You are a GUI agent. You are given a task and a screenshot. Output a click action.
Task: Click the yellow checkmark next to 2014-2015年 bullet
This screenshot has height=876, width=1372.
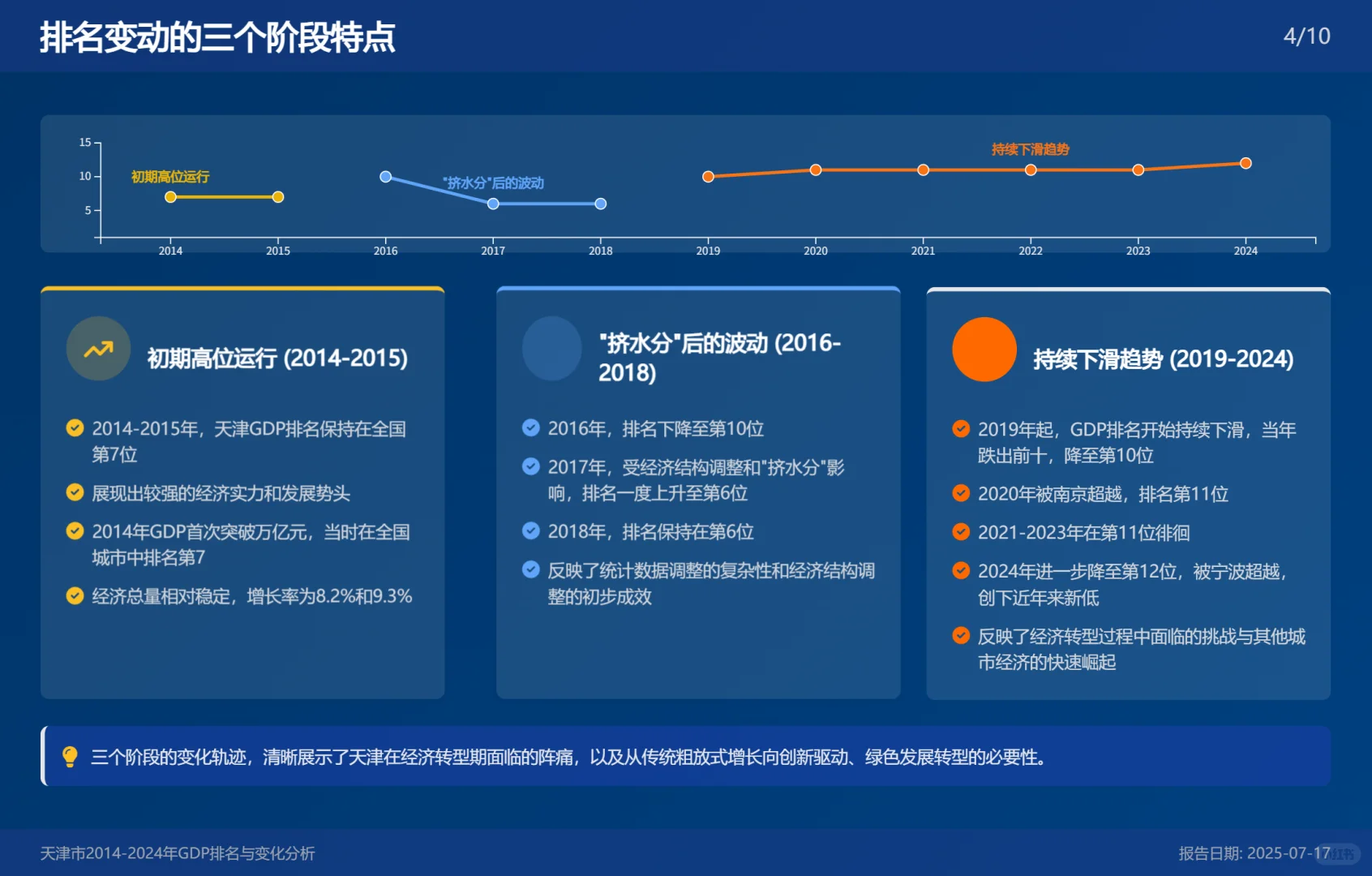pos(75,427)
